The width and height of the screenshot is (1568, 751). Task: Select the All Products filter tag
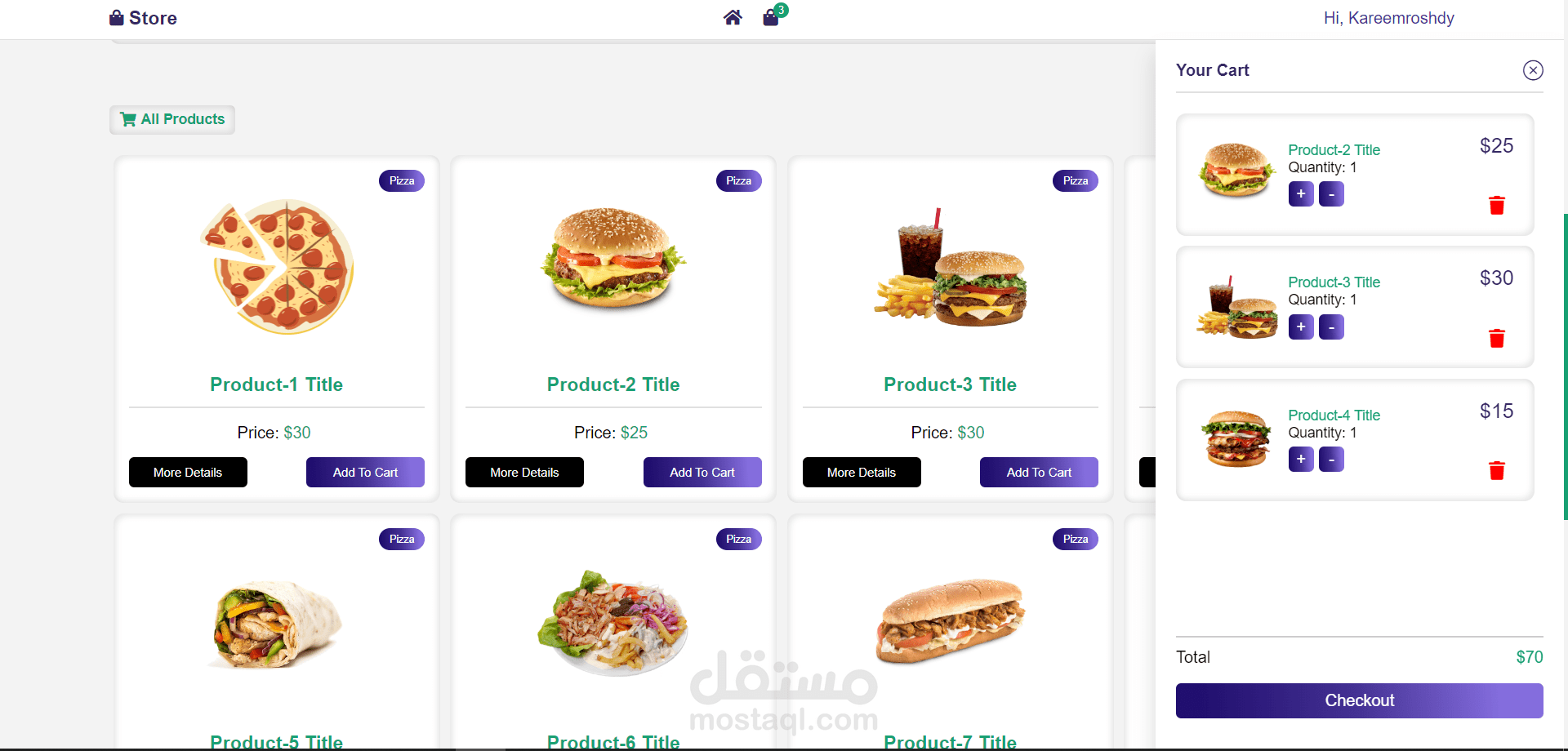tap(172, 119)
